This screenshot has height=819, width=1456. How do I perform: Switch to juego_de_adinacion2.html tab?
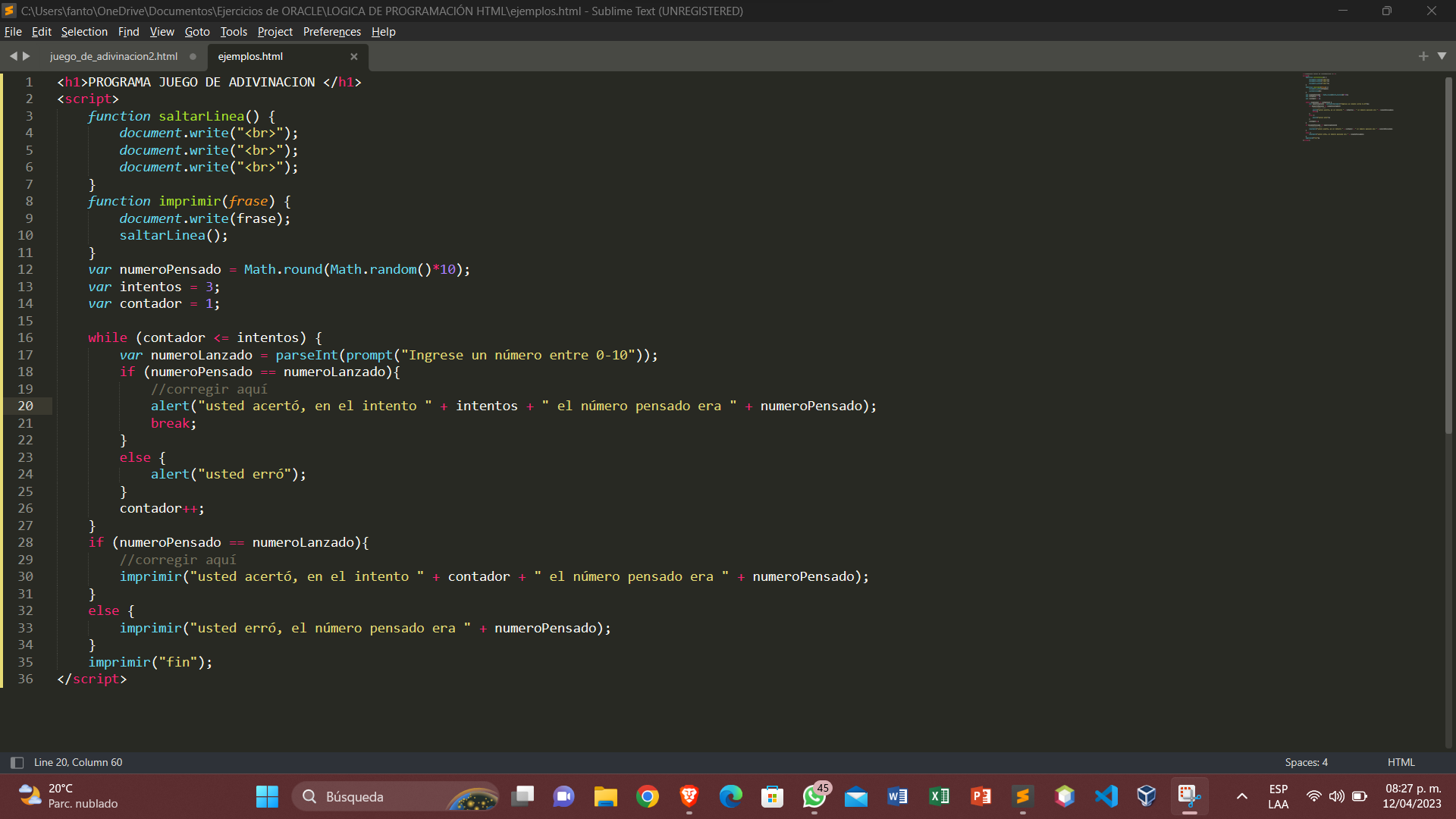click(x=113, y=56)
